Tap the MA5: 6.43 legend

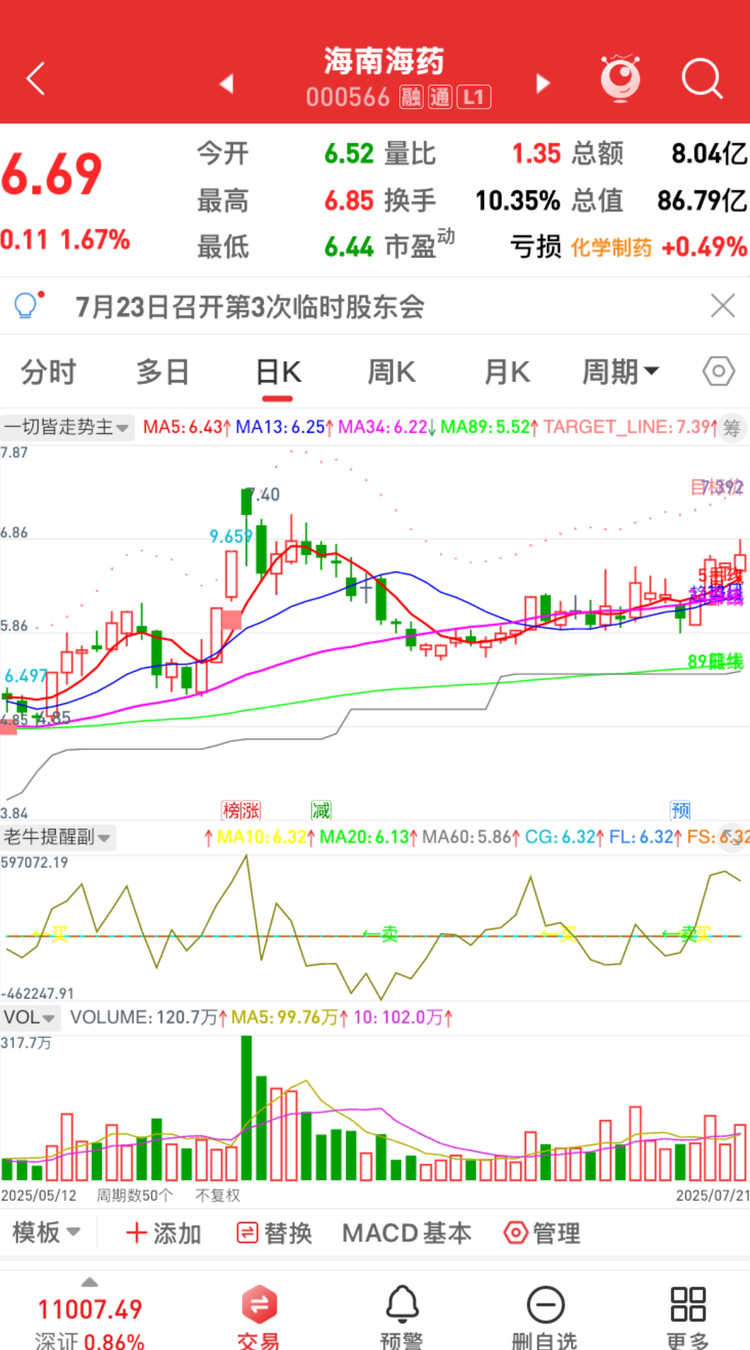point(187,427)
